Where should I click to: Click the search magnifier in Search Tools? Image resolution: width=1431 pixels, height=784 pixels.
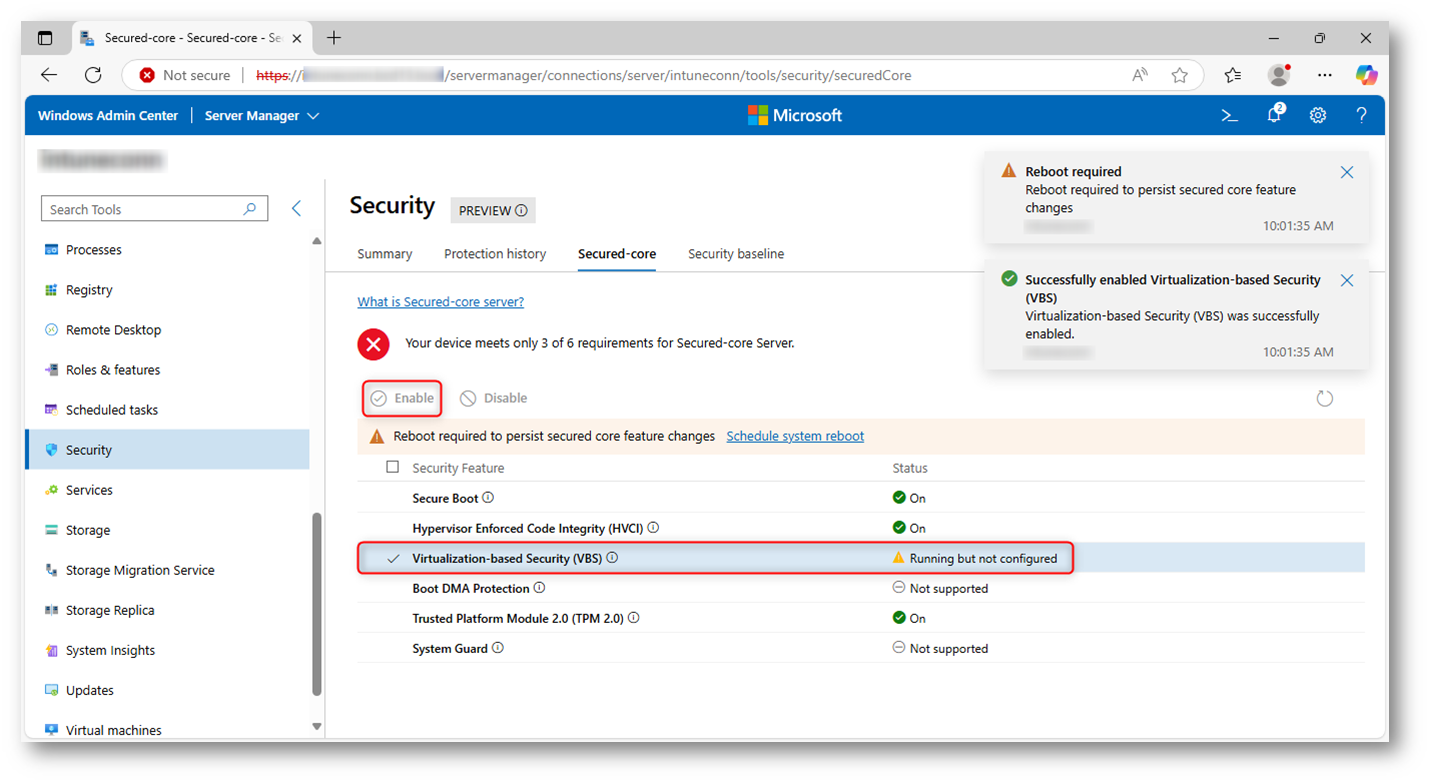(x=250, y=209)
